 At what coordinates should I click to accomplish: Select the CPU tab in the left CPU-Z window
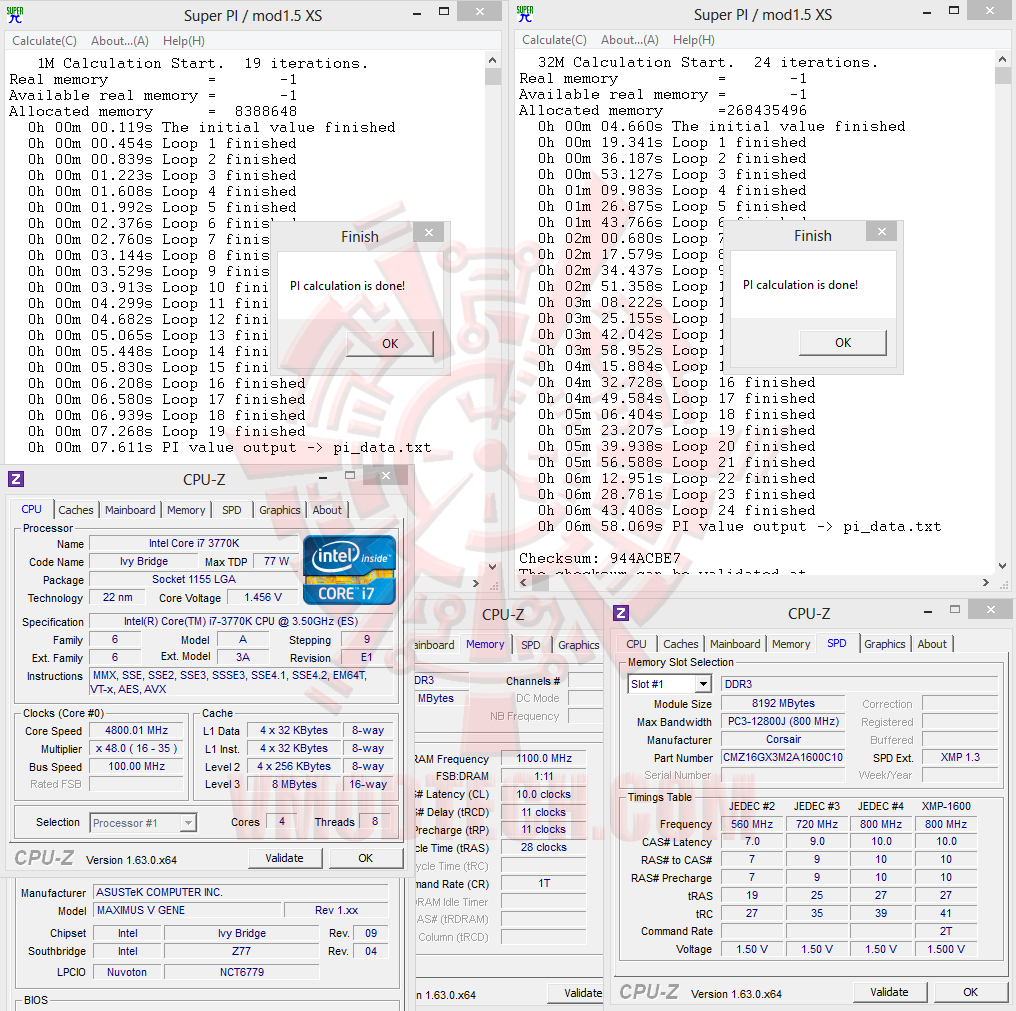(31, 509)
